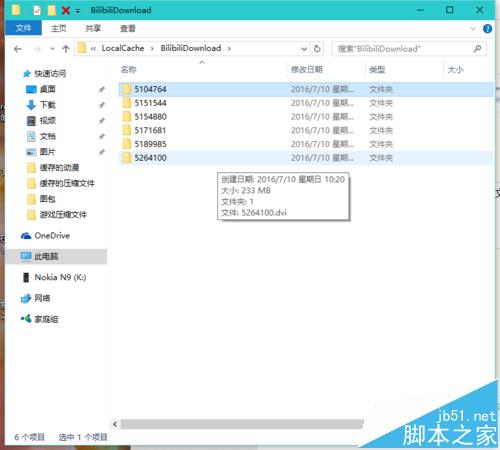Open the quick access toolbar customize dropdown

(x=78, y=11)
